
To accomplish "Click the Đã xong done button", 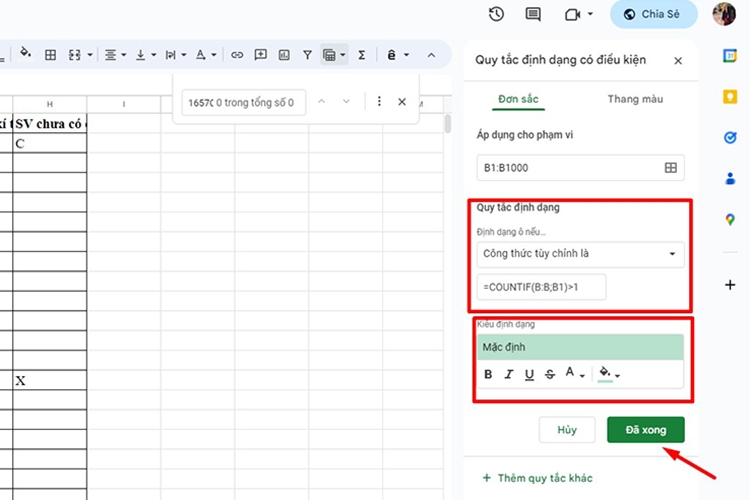I will tap(646, 430).
